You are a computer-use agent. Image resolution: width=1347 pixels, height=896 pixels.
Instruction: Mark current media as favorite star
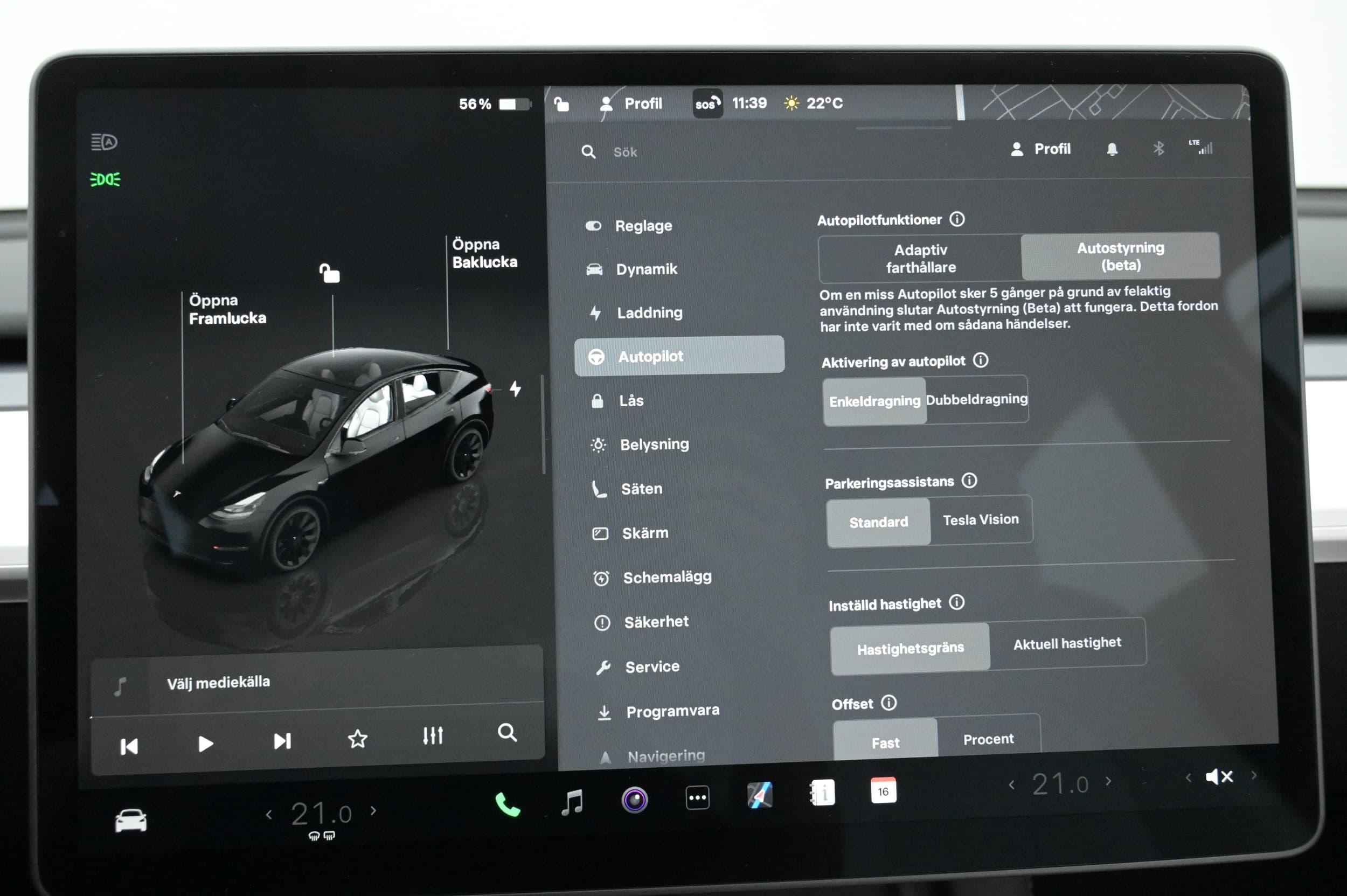pyautogui.click(x=357, y=739)
